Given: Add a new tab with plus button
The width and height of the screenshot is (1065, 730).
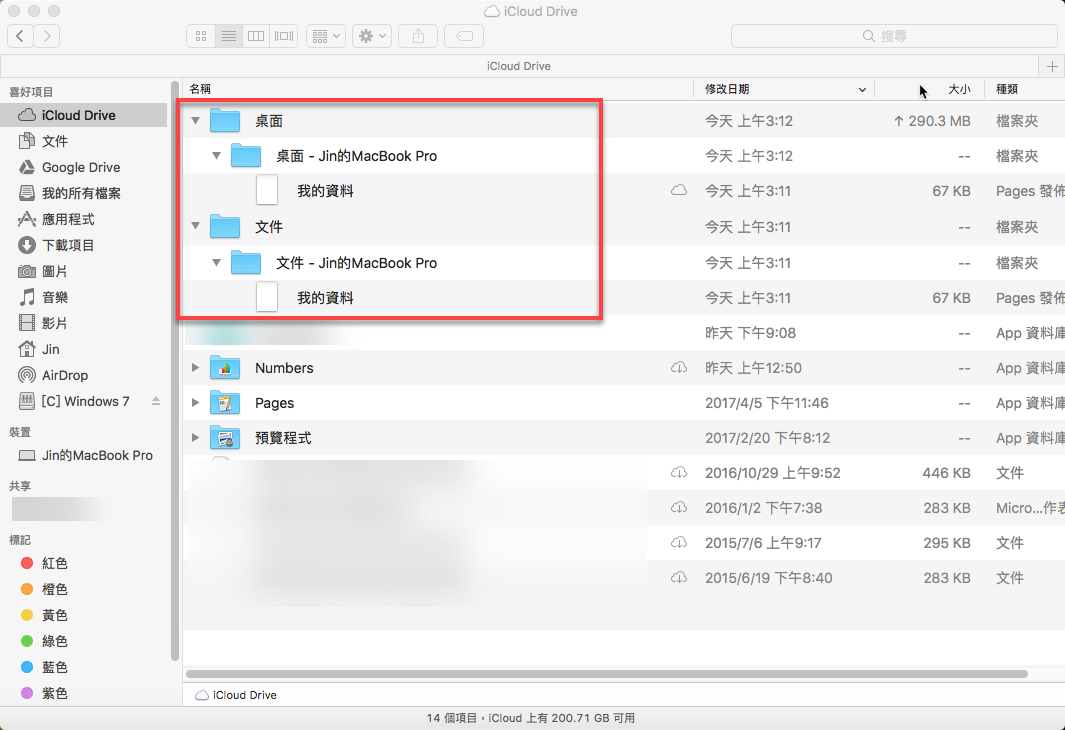Looking at the screenshot, I should (1052, 66).
